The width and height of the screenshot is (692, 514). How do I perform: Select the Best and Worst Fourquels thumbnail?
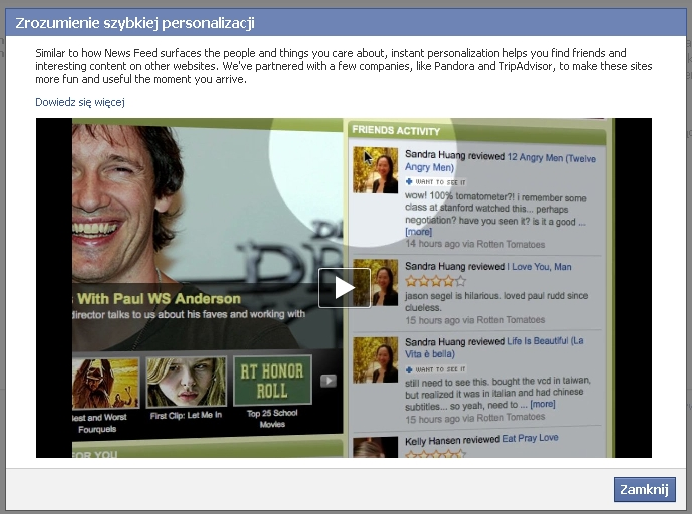(x=106, y=383)
